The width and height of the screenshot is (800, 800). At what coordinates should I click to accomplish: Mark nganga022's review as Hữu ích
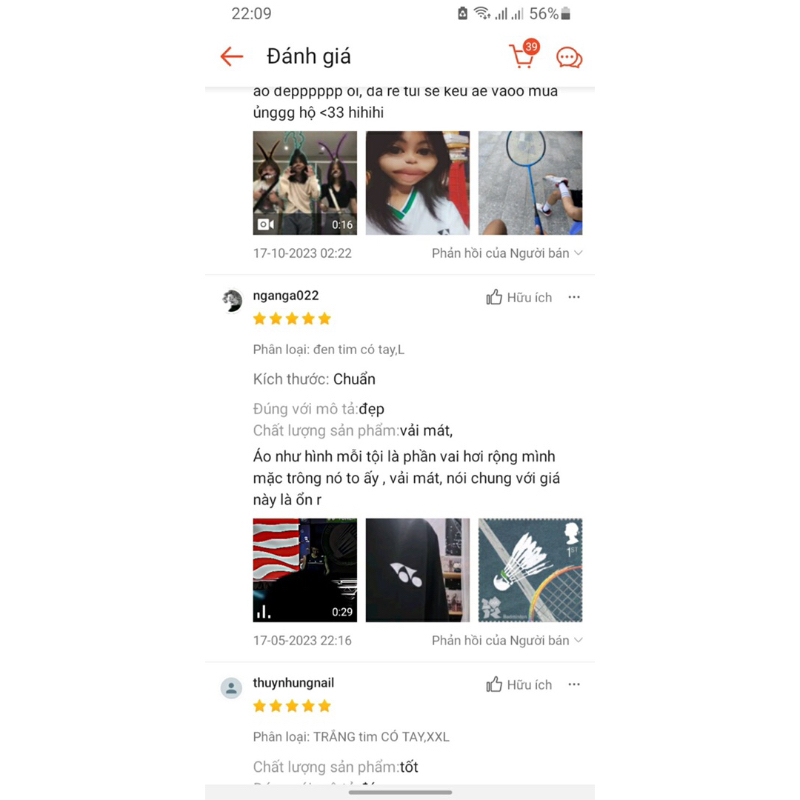click(x=519, y=297)
